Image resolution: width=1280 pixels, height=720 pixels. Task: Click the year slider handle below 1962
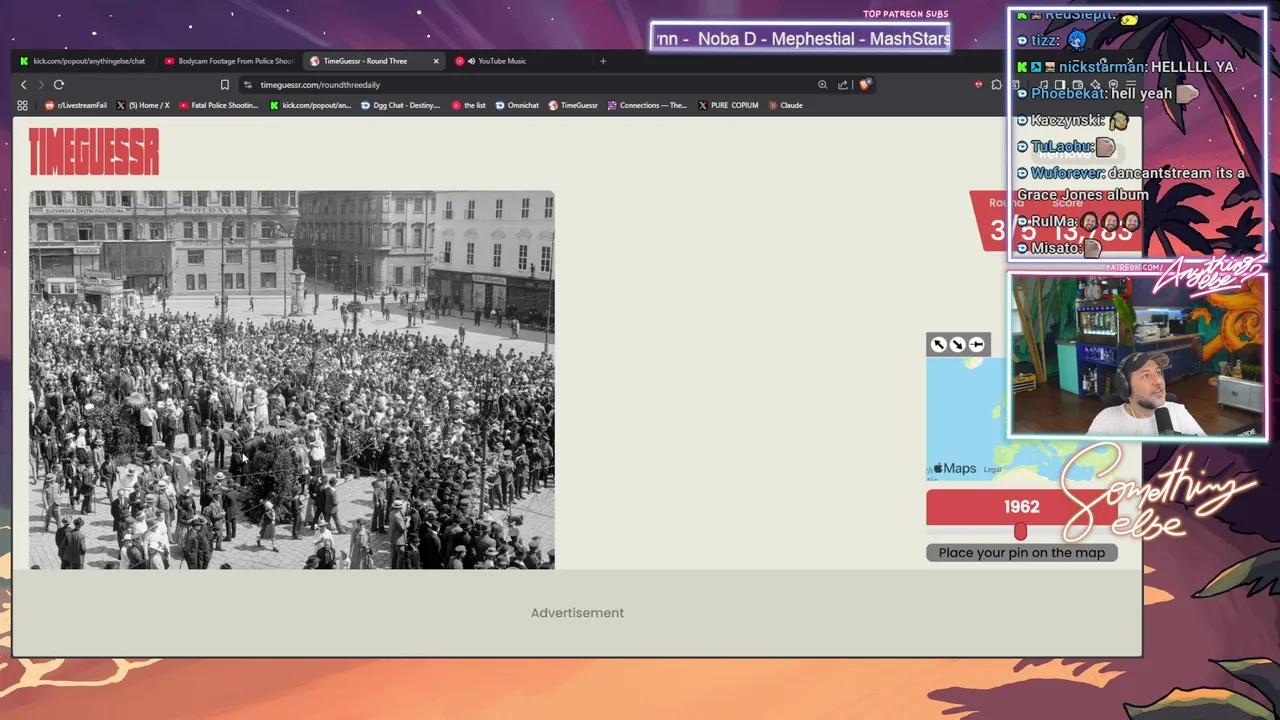pos(1020,532)
